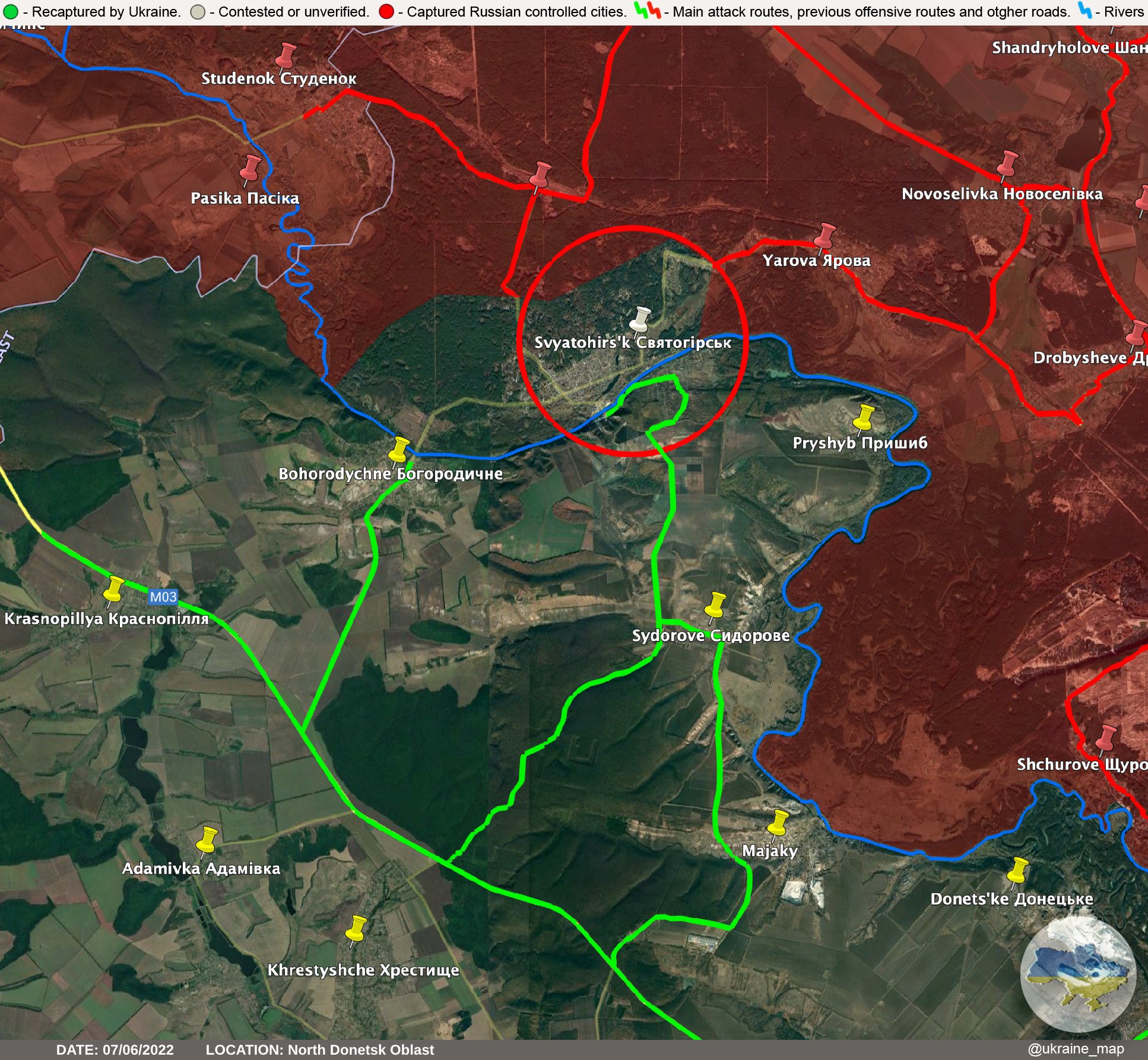The width and height of the screenshot is (1148, 1060).
Task: Click the Ukraine globe logo
Action: (1078, 974)
